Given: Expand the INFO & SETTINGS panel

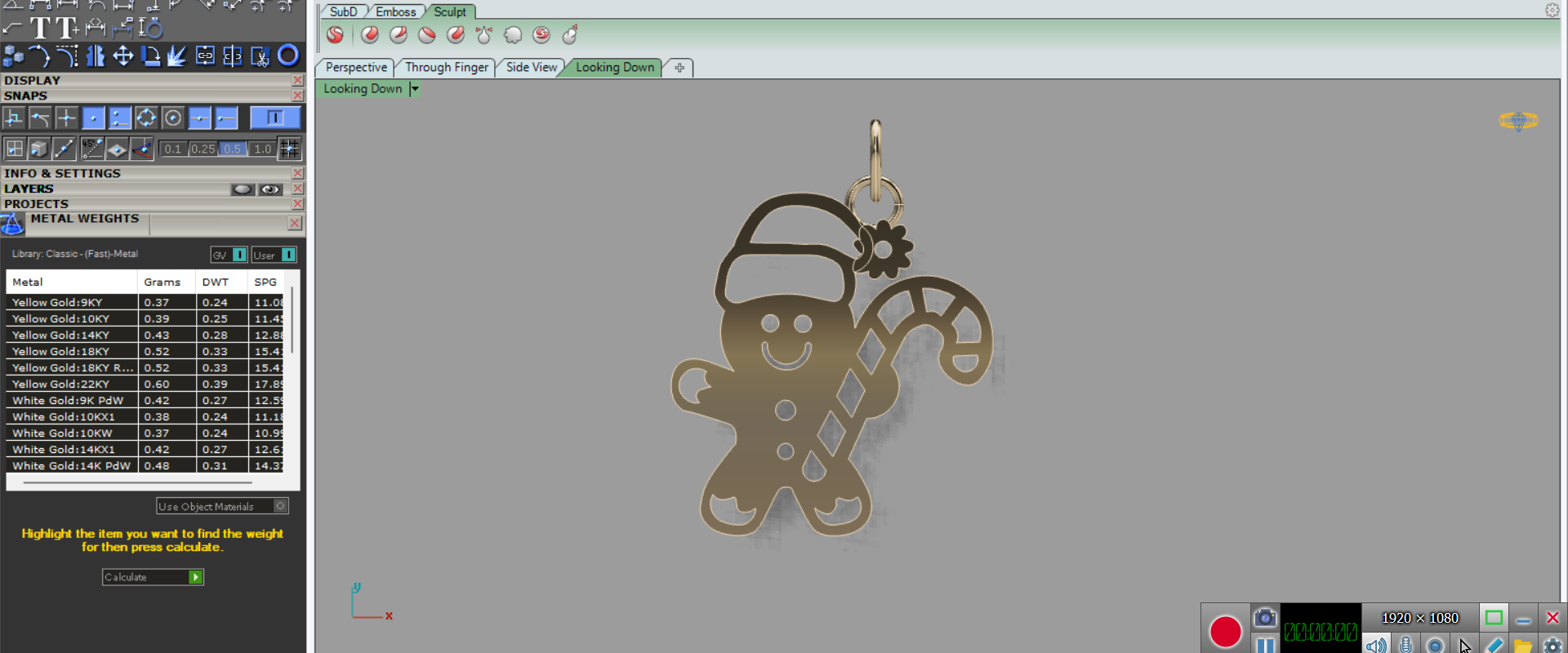Looking at the screenshot, I should 147,173.
